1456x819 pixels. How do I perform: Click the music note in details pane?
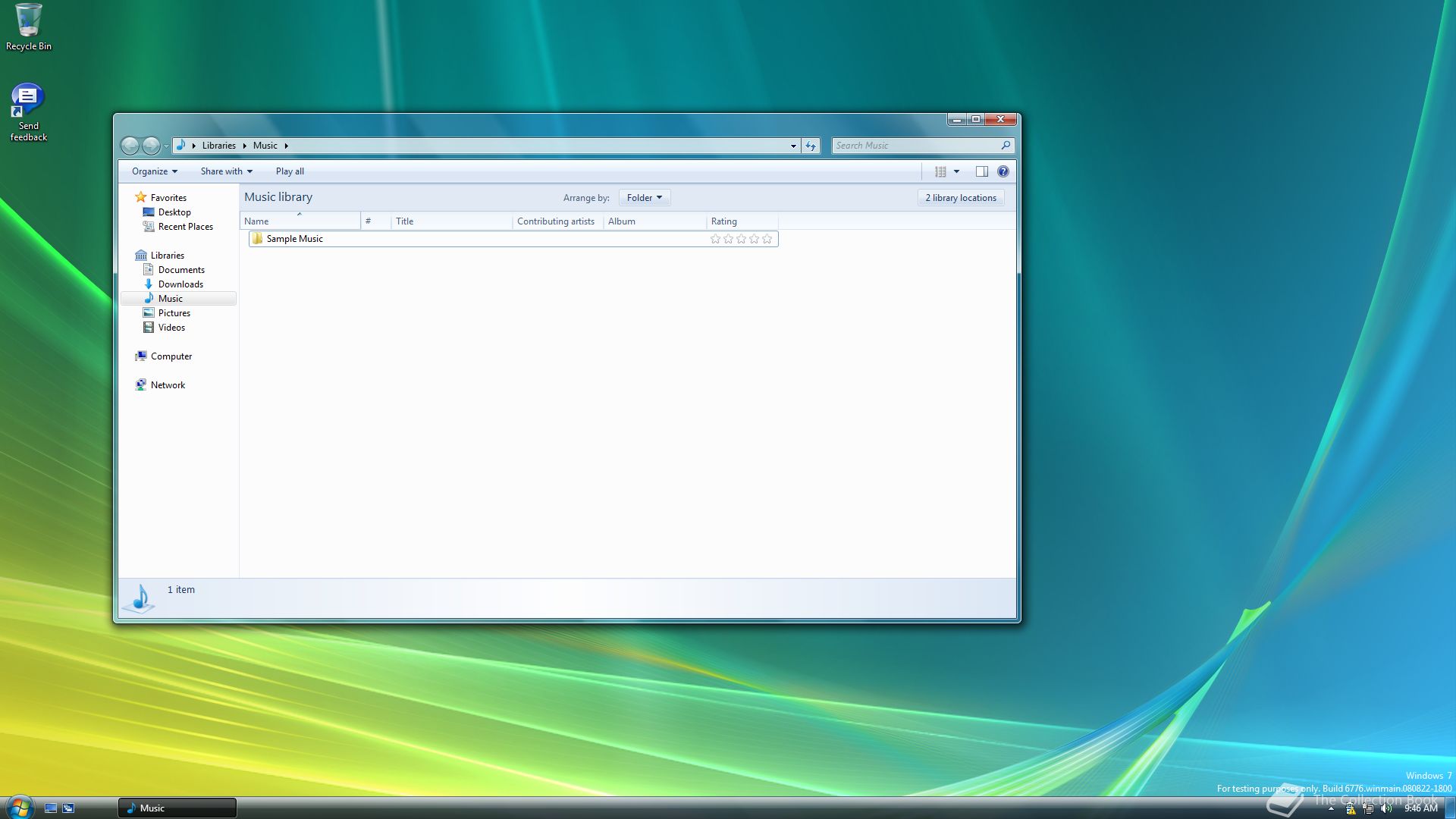coord(140,598)
